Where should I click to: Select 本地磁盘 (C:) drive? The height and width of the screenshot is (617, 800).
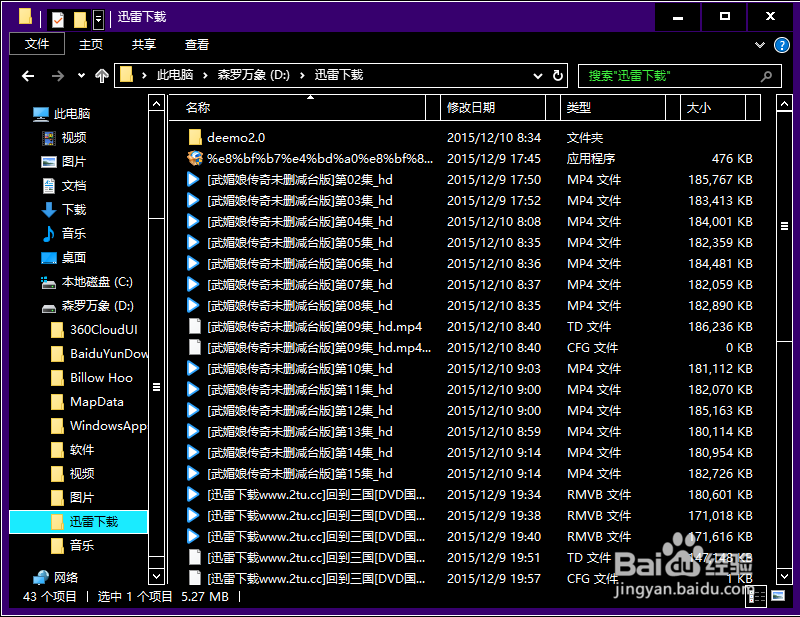(87, 282)
